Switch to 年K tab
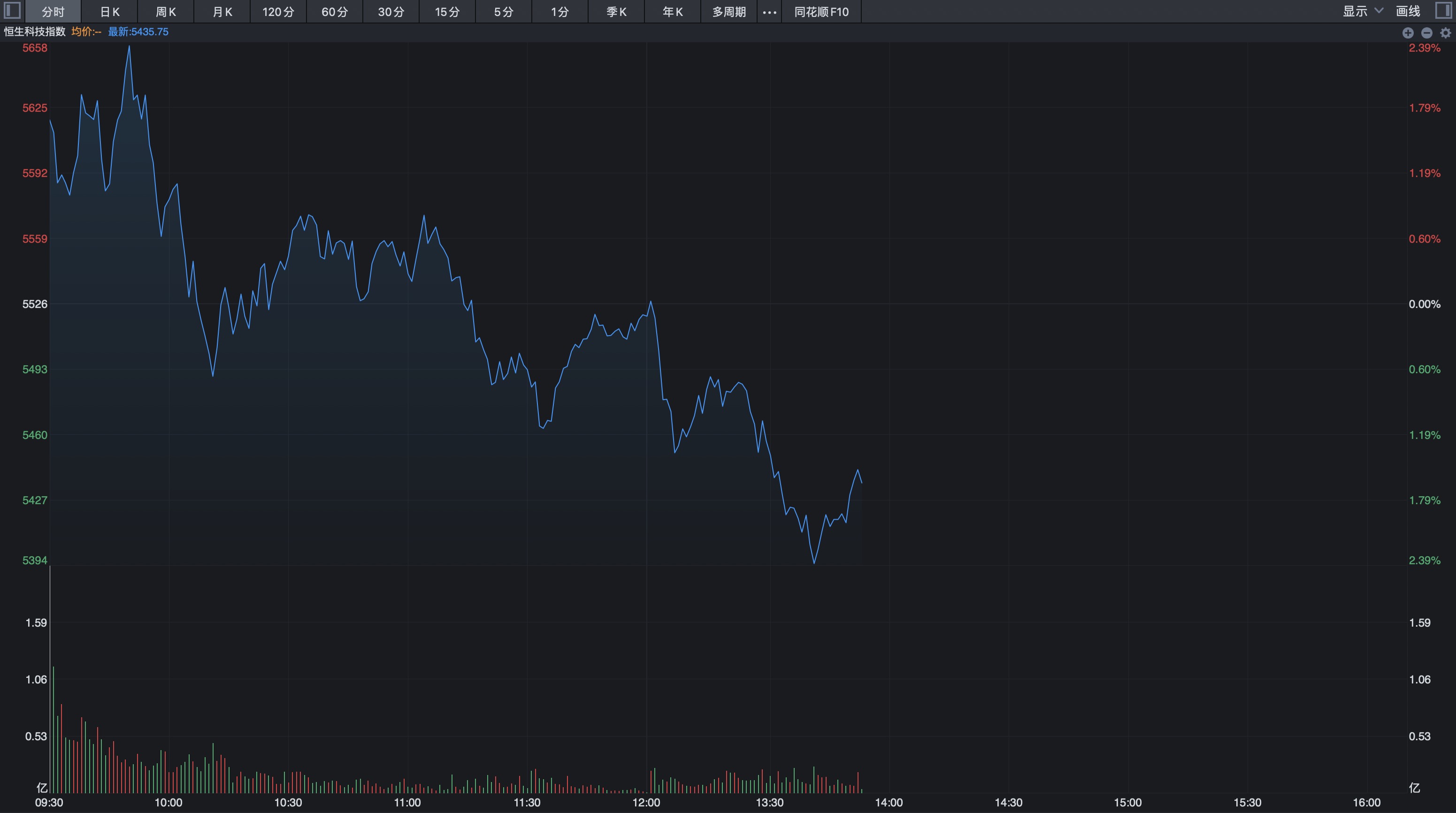This screenshot has height=813, width=1456. click(x=673, y=12)
